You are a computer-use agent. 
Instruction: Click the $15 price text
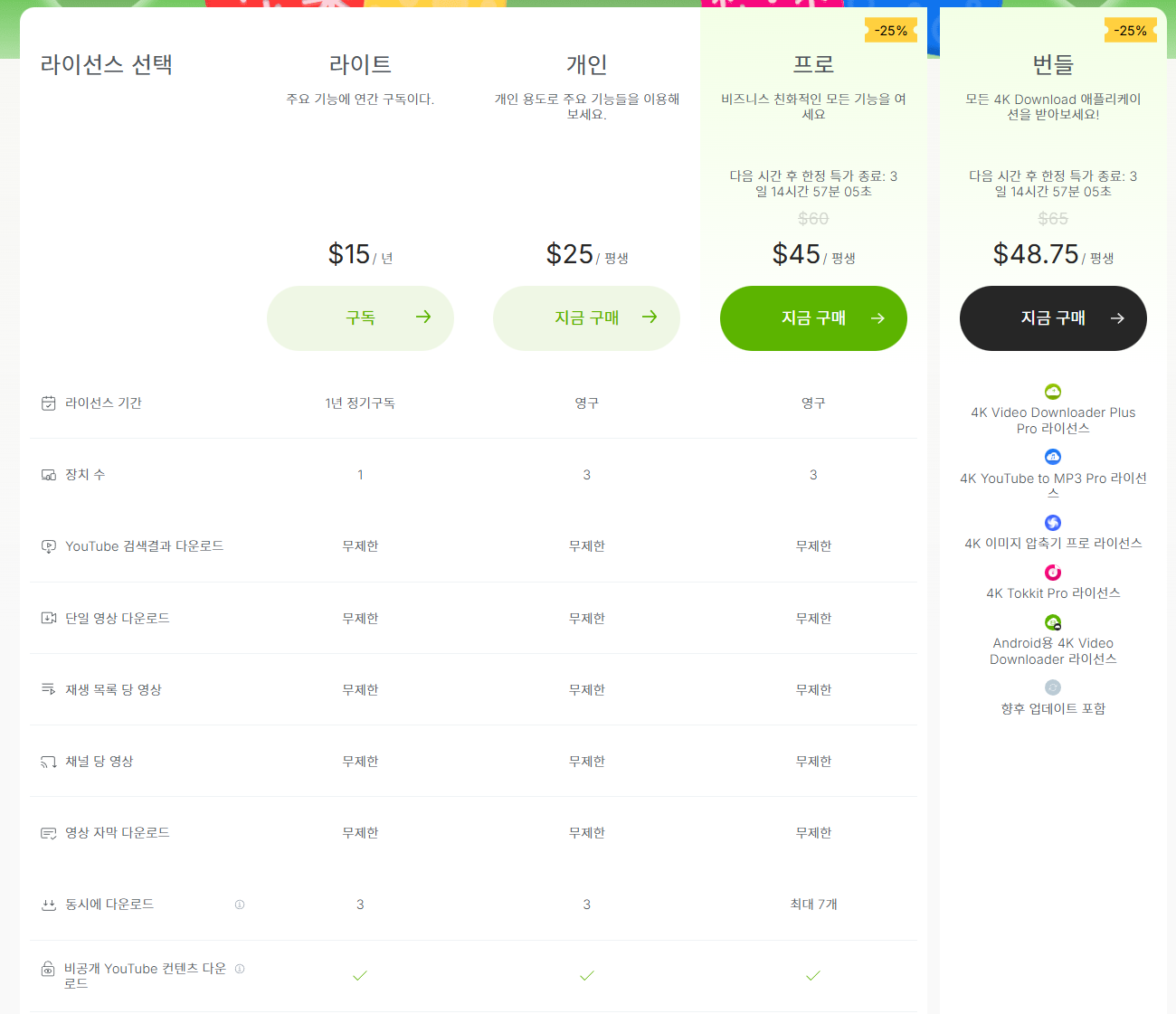(349, 254)
